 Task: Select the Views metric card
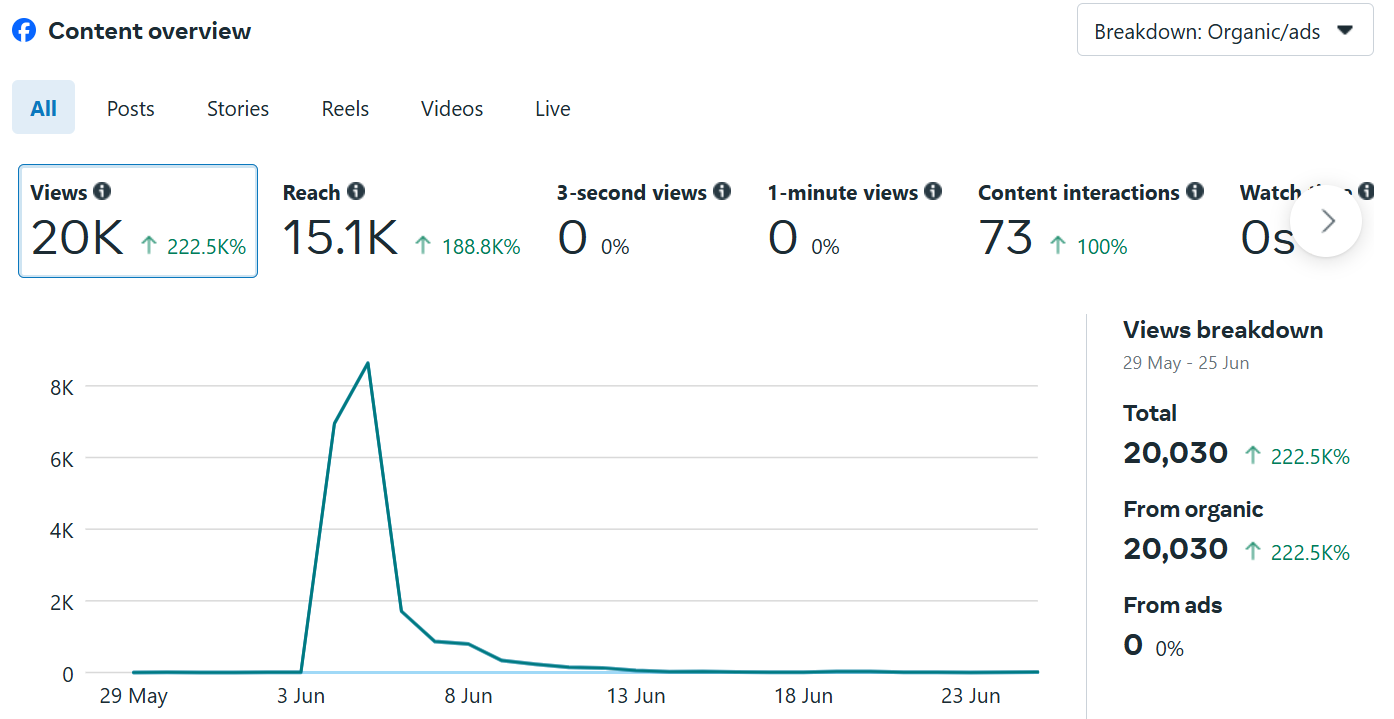point(138,221)
